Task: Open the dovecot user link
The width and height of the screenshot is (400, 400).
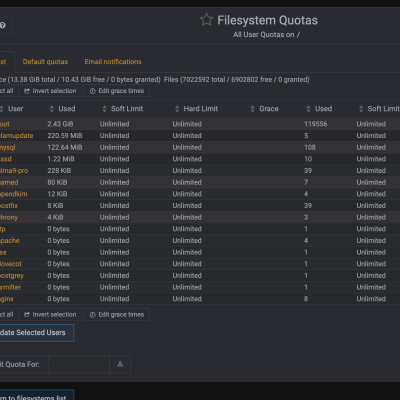Action: point(11,264)
